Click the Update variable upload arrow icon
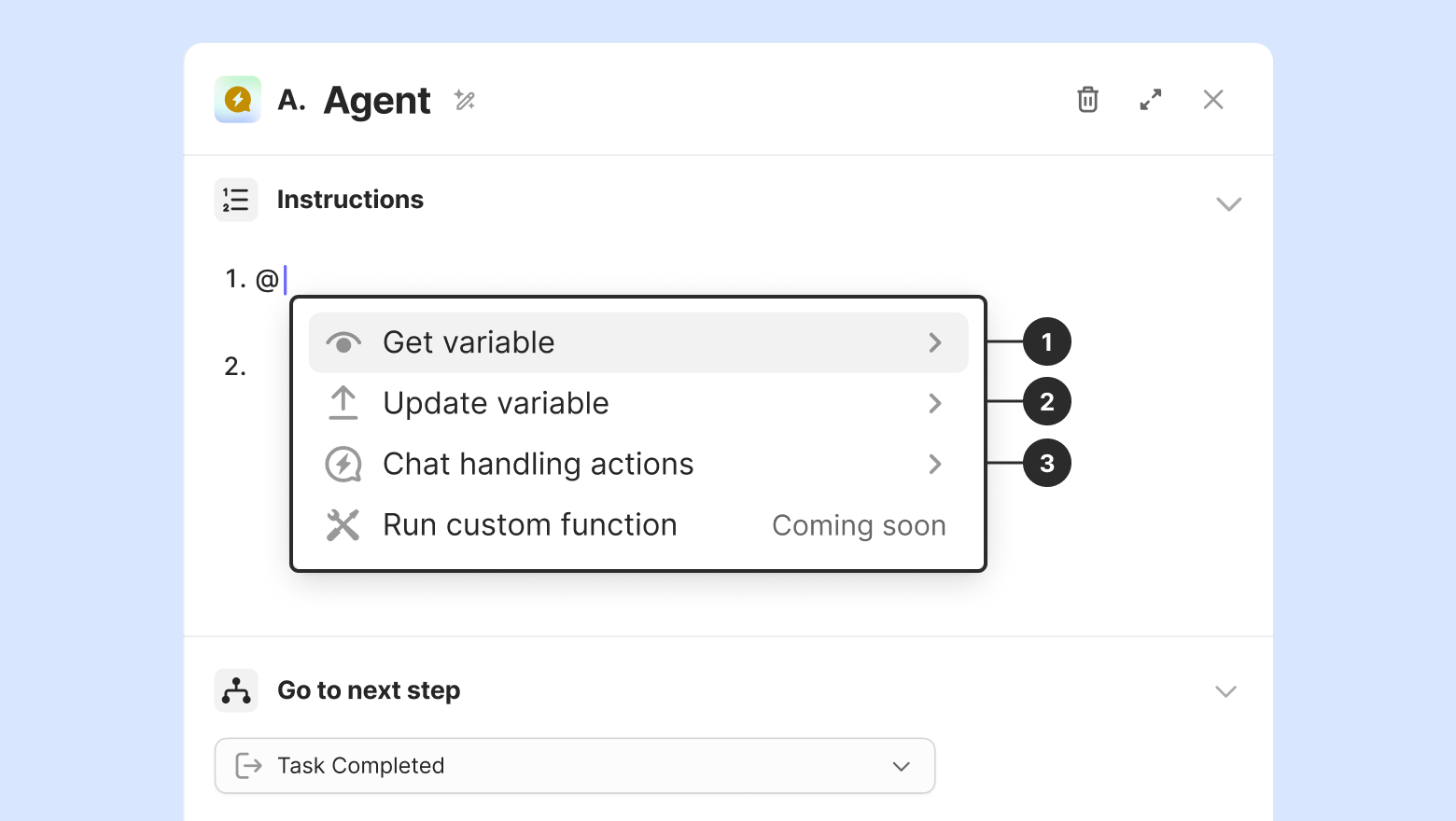The width and height of the screenshot is (1456, 821). [x=343, y=403]
